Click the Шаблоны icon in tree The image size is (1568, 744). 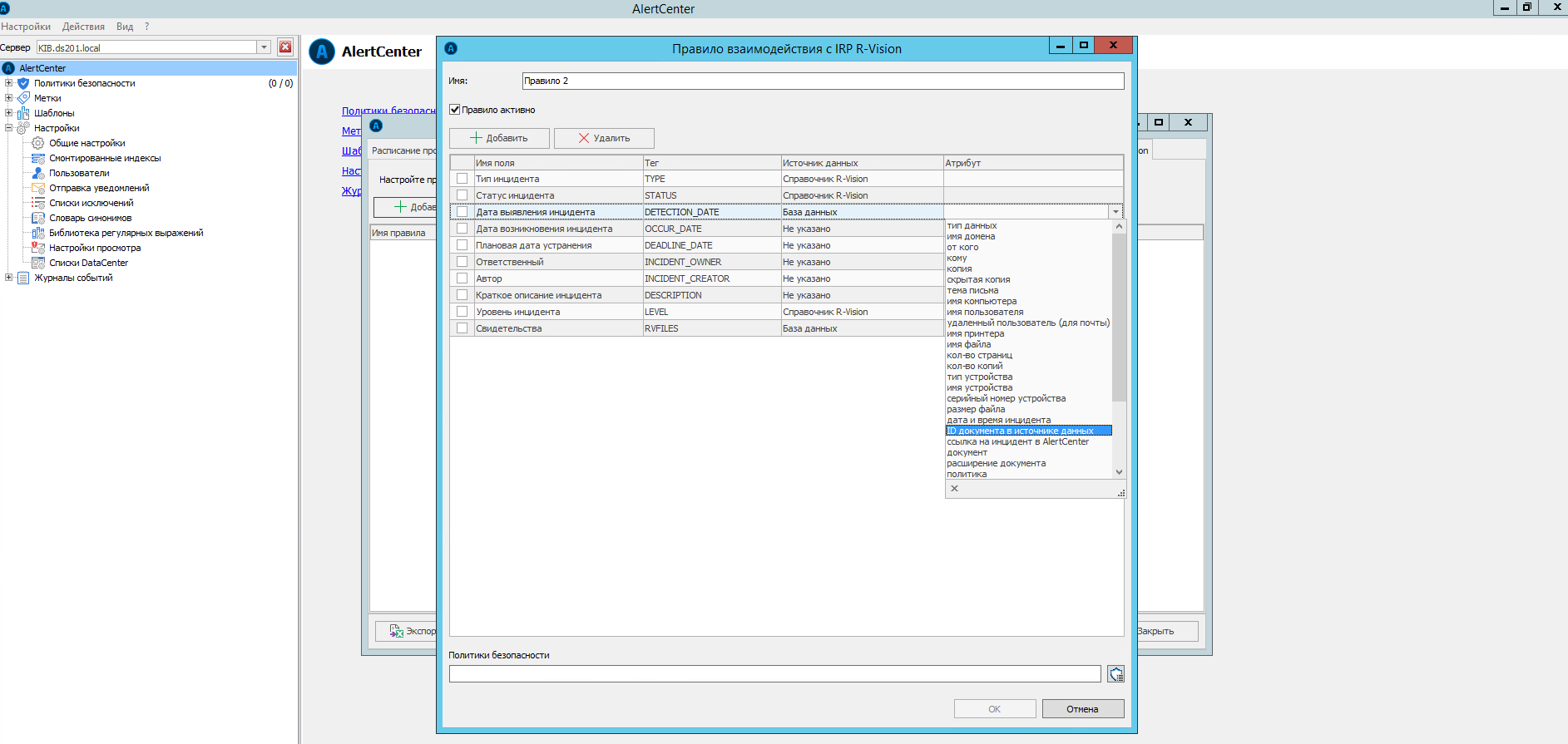[23, 113]
